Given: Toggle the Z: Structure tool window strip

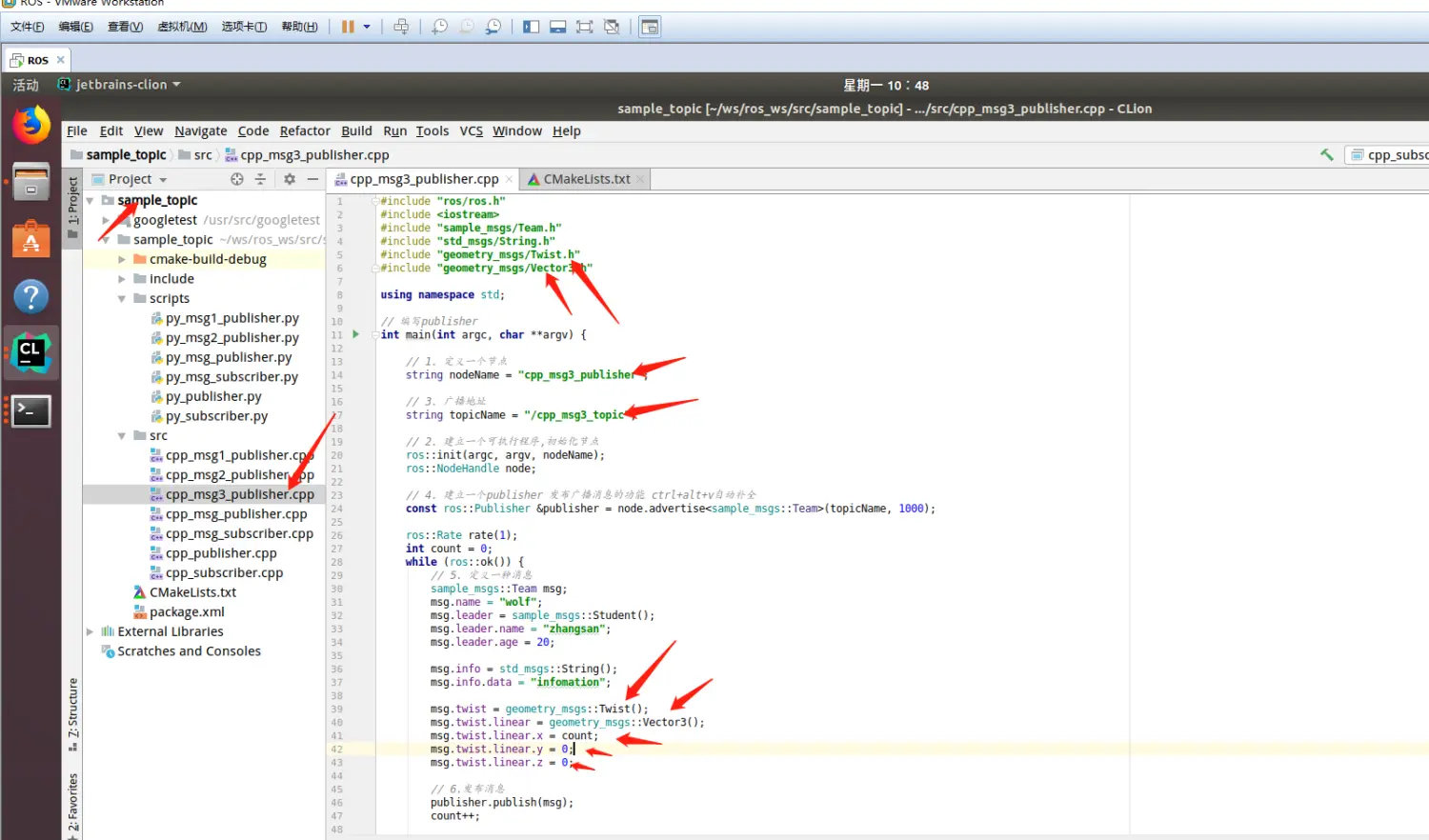Looking at the screenshot, I should coord(72,713).
